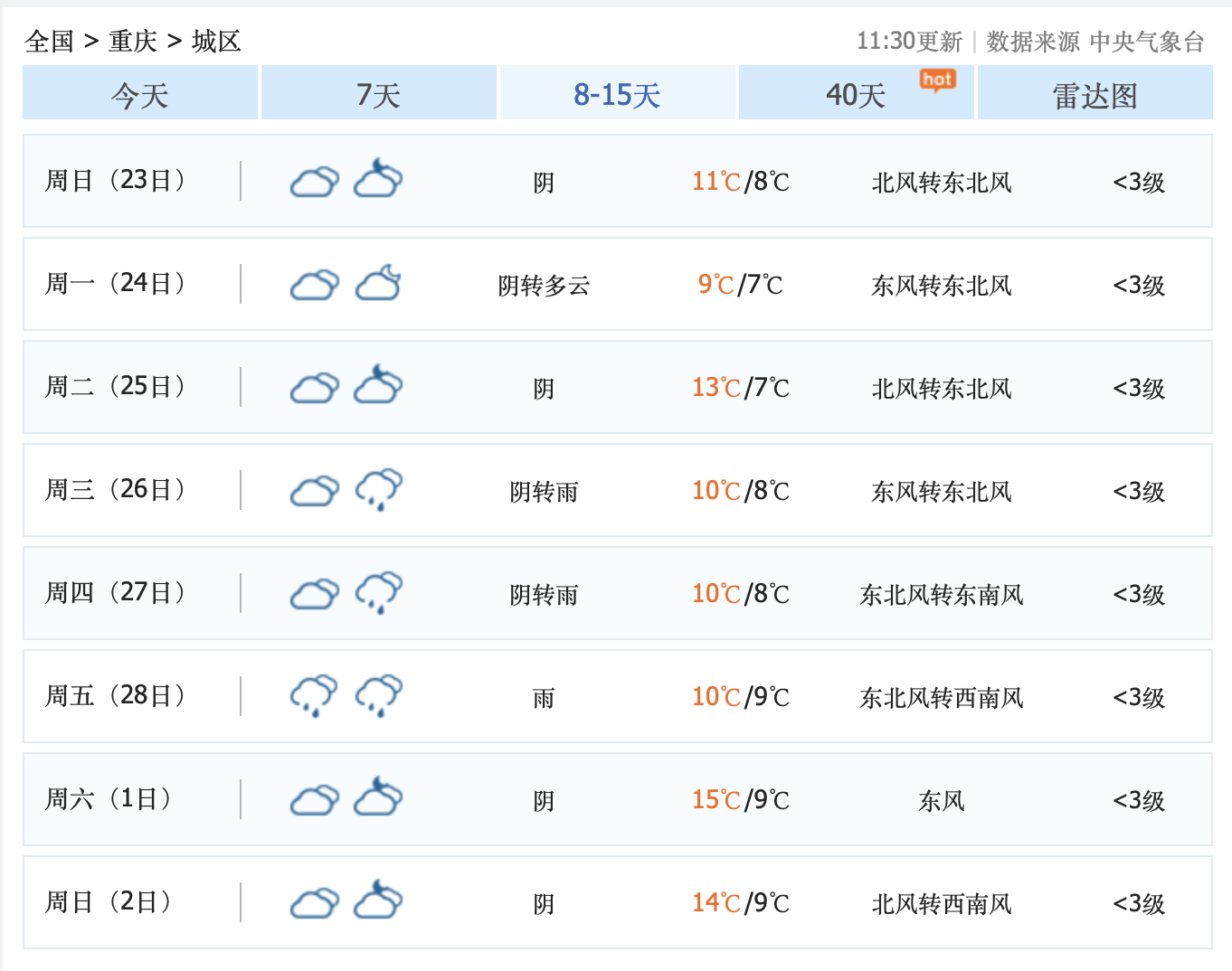Viewport: 1232px width, 971px height.
Task: Open the 40天 forecast tab
Action: (x=856, y=94)
